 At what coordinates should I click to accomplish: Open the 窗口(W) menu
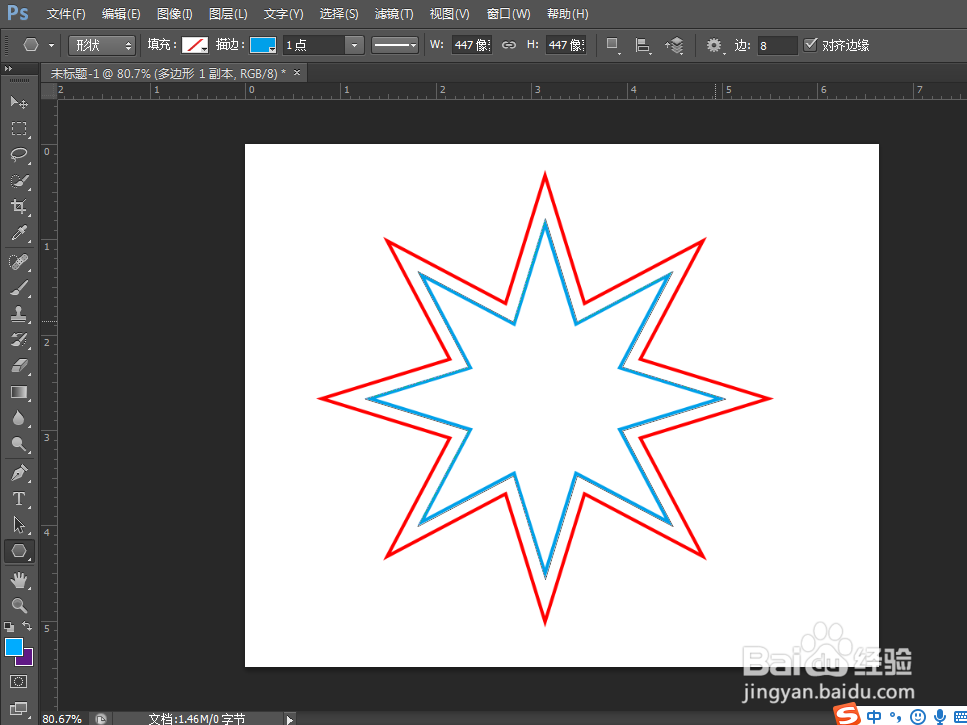508,14
